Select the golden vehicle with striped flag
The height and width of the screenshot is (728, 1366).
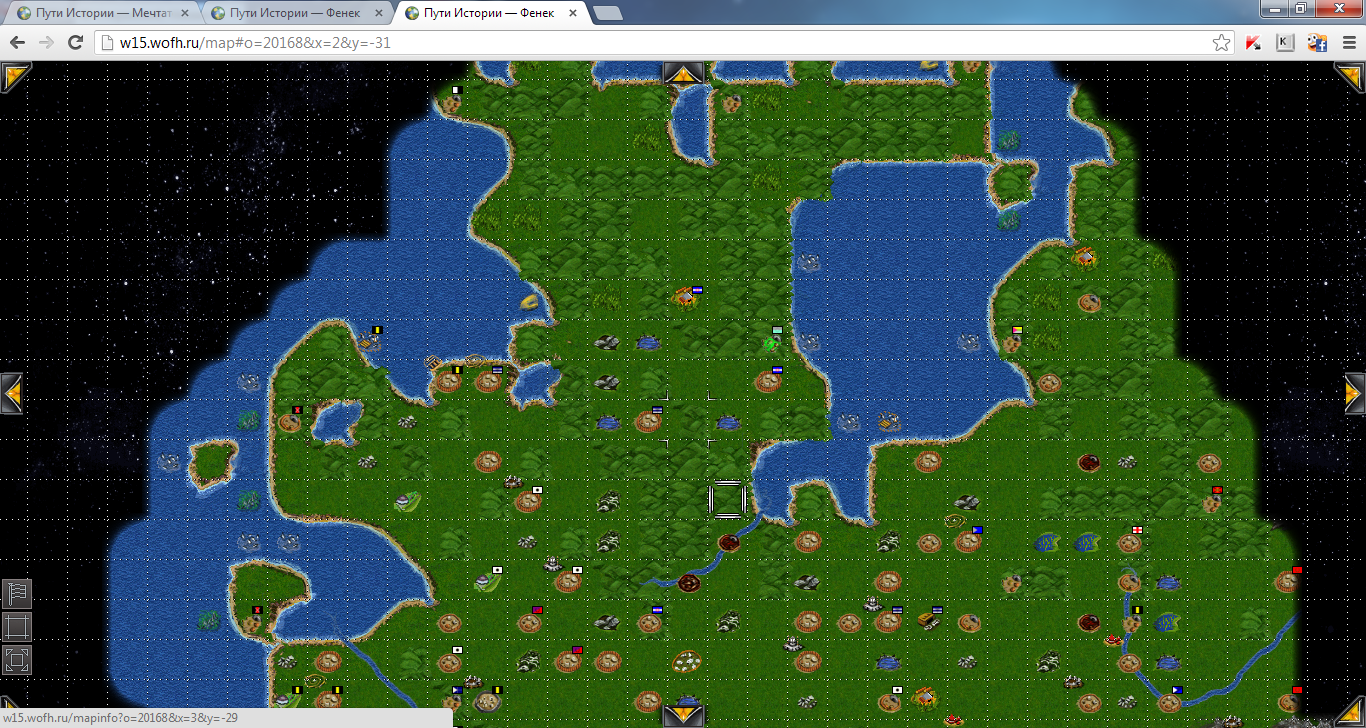click(x=930, y=619)
